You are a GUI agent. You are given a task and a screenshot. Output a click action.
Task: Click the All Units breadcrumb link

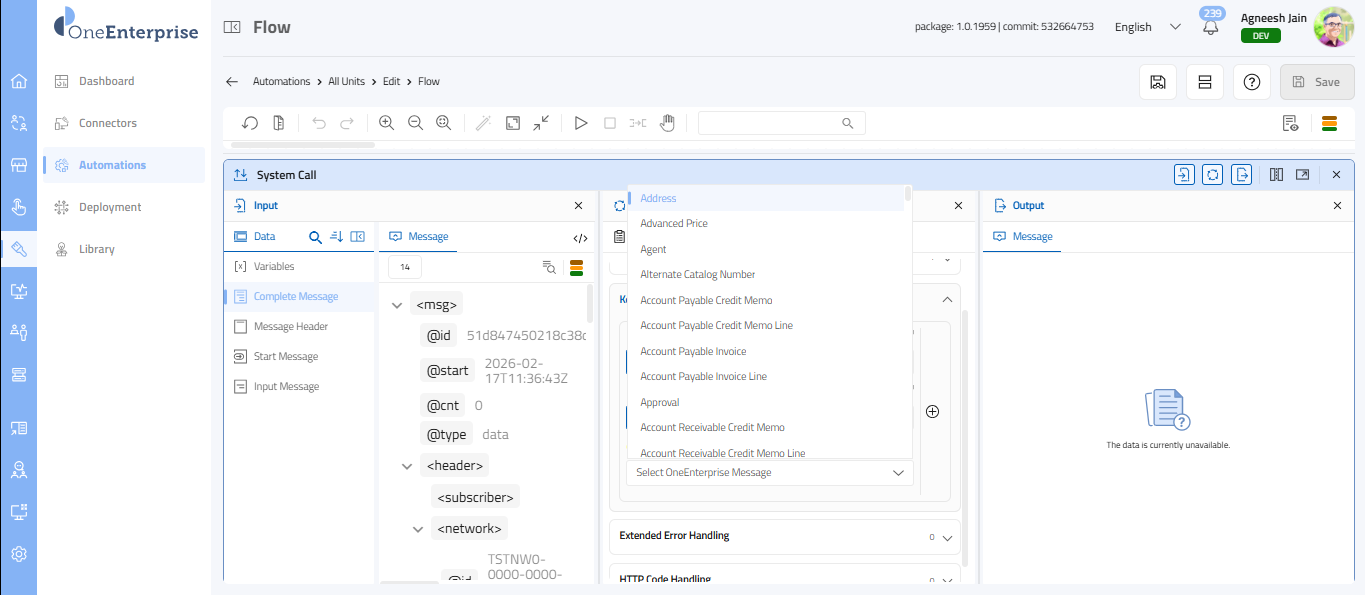[x=346, y=82]
